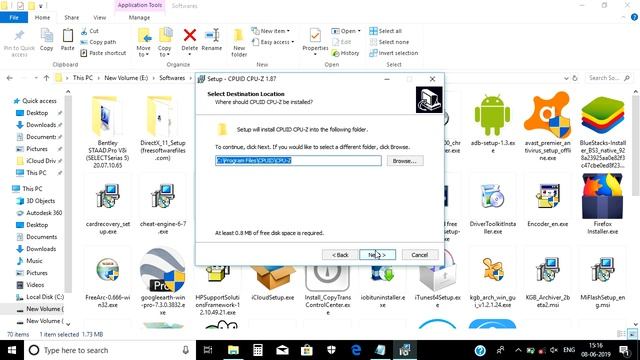
Task: Click the Copy ribbon icon
Action: pyautogui.click(x=47, y=36)
